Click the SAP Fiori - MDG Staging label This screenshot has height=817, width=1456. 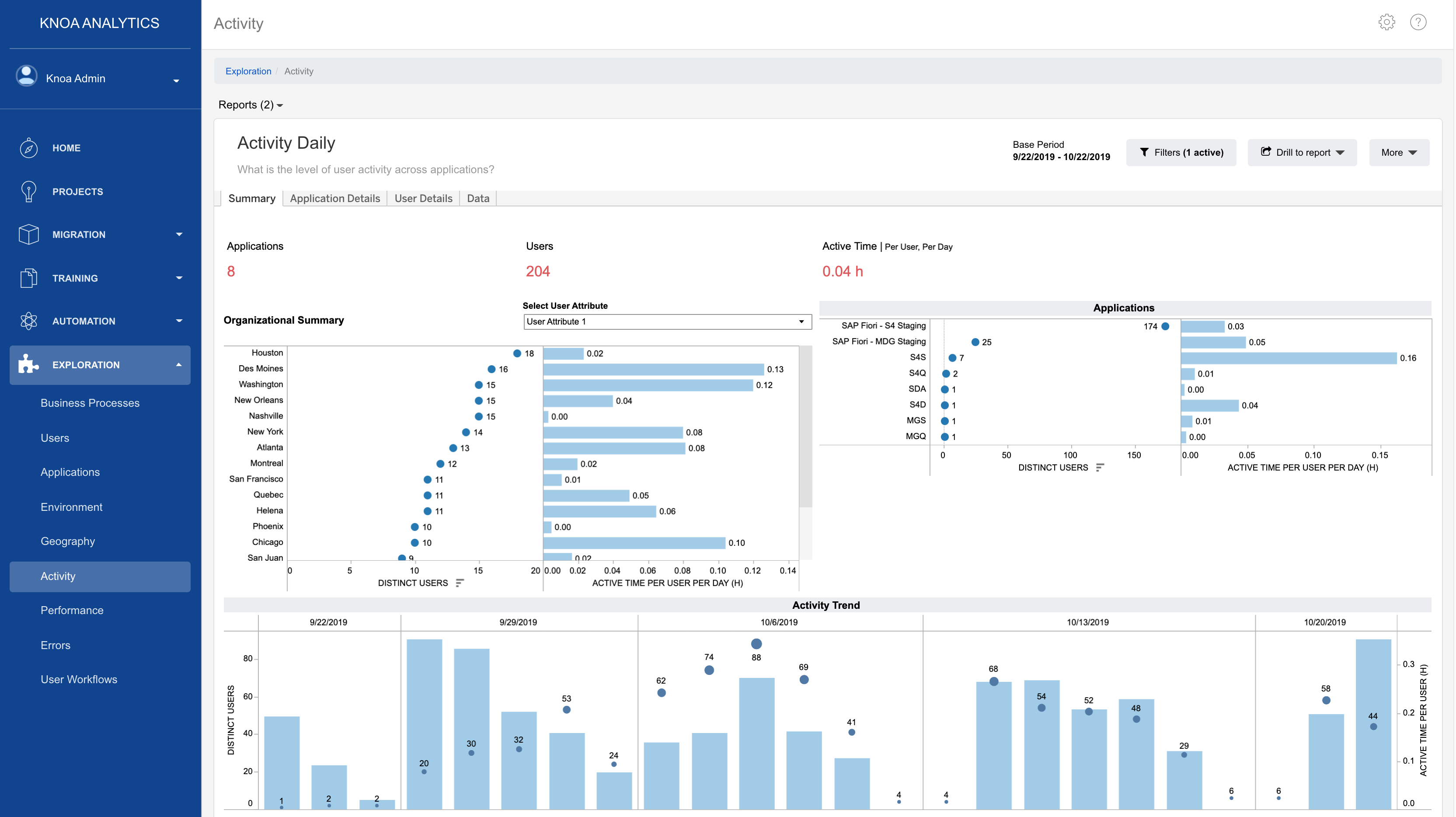(x=878, y=342)
